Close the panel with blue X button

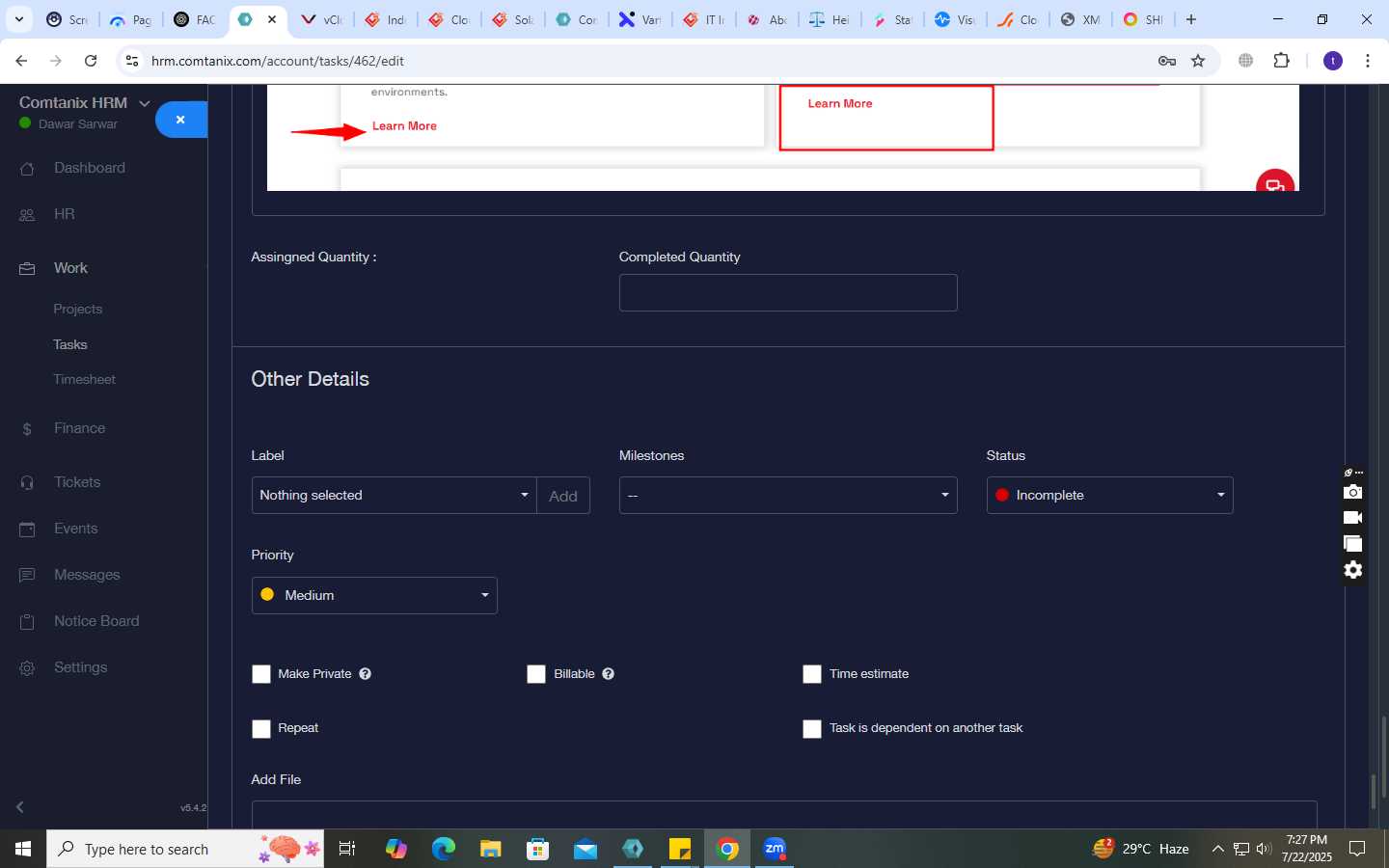pos(180,120)
